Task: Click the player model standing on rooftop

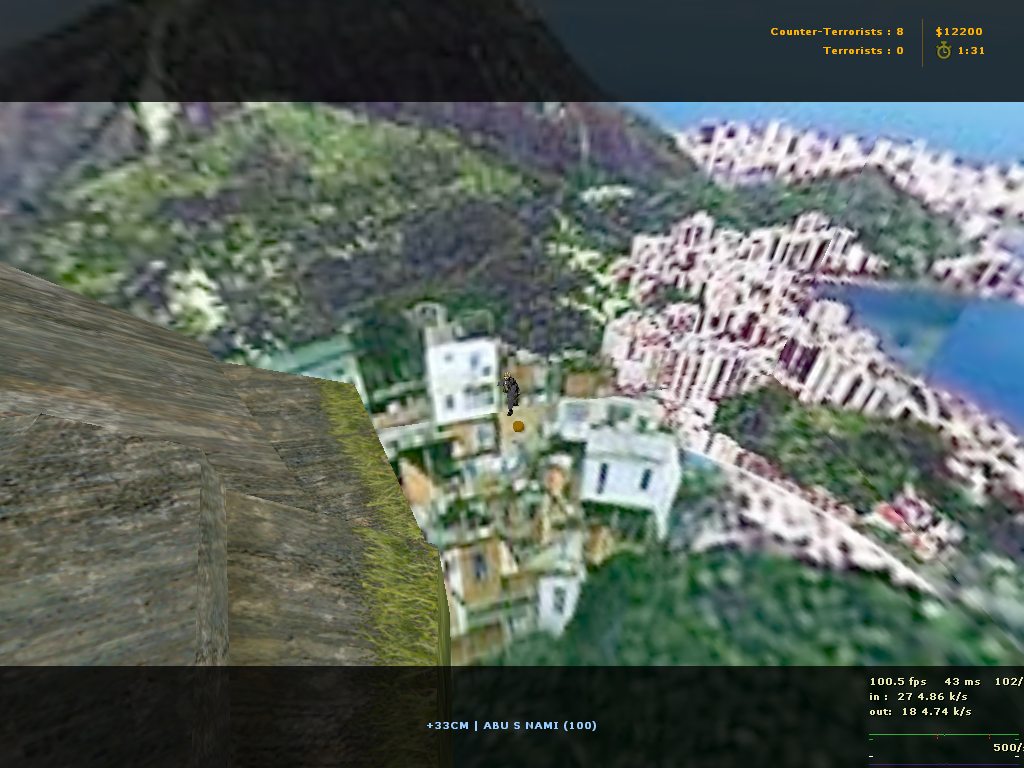Action: [509, 393]
